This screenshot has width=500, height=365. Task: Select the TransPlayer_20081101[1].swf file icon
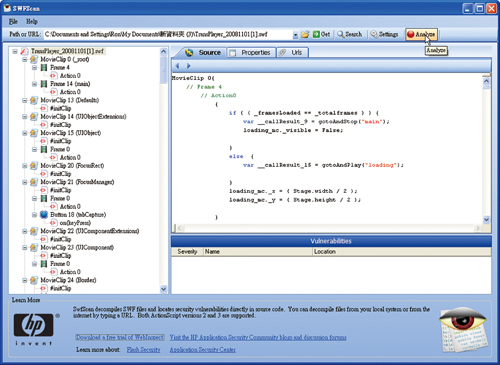(x=24, y=51)
